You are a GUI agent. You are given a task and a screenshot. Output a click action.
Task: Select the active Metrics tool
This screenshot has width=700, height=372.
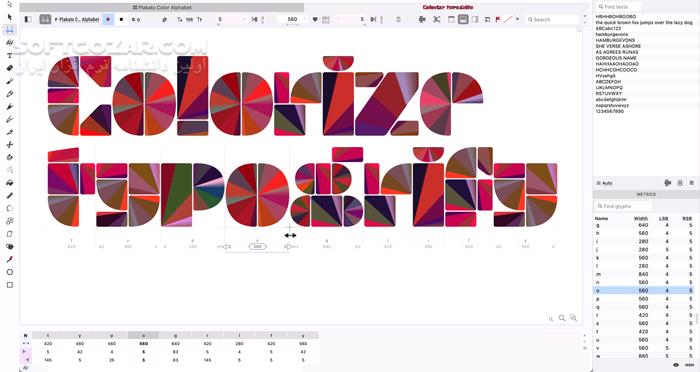10,30
